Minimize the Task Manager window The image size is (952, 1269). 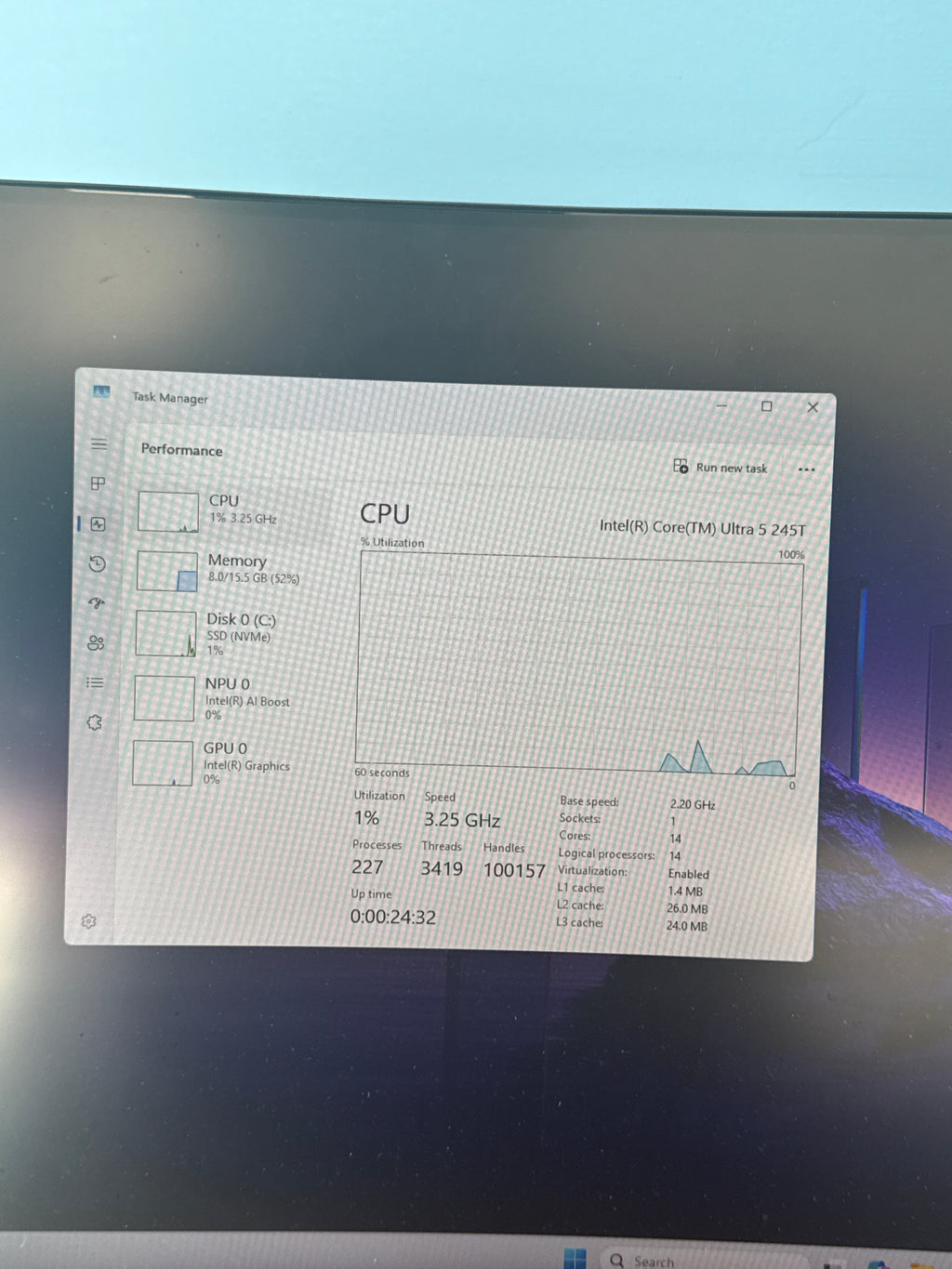[x=722, y=405]
